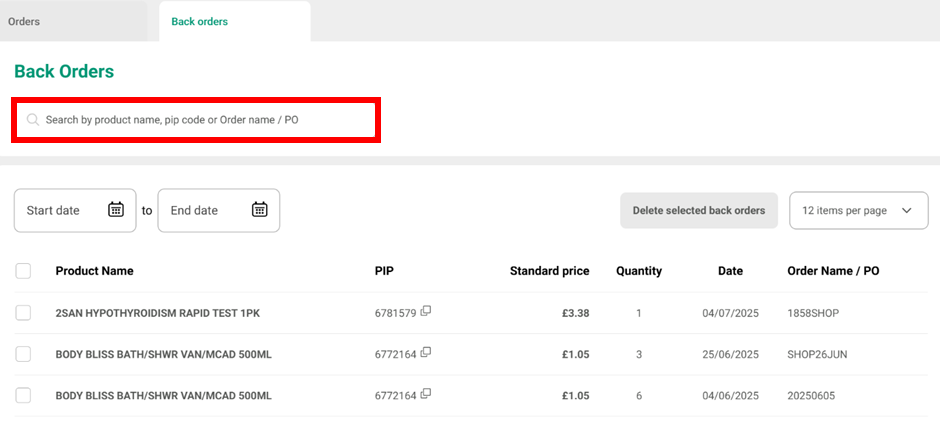
Task: Focus the product name search field
Action: [200, 120]
